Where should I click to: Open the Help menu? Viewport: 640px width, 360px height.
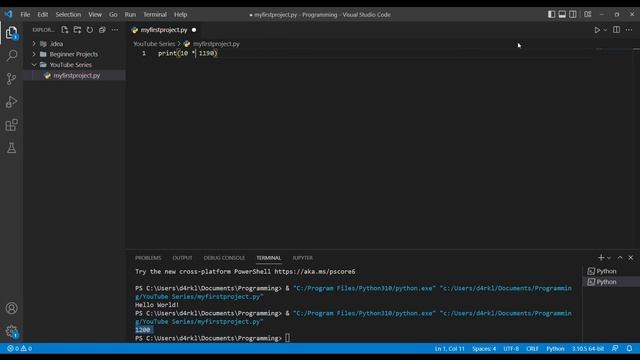pyautogui.click(x=180, y=14)
